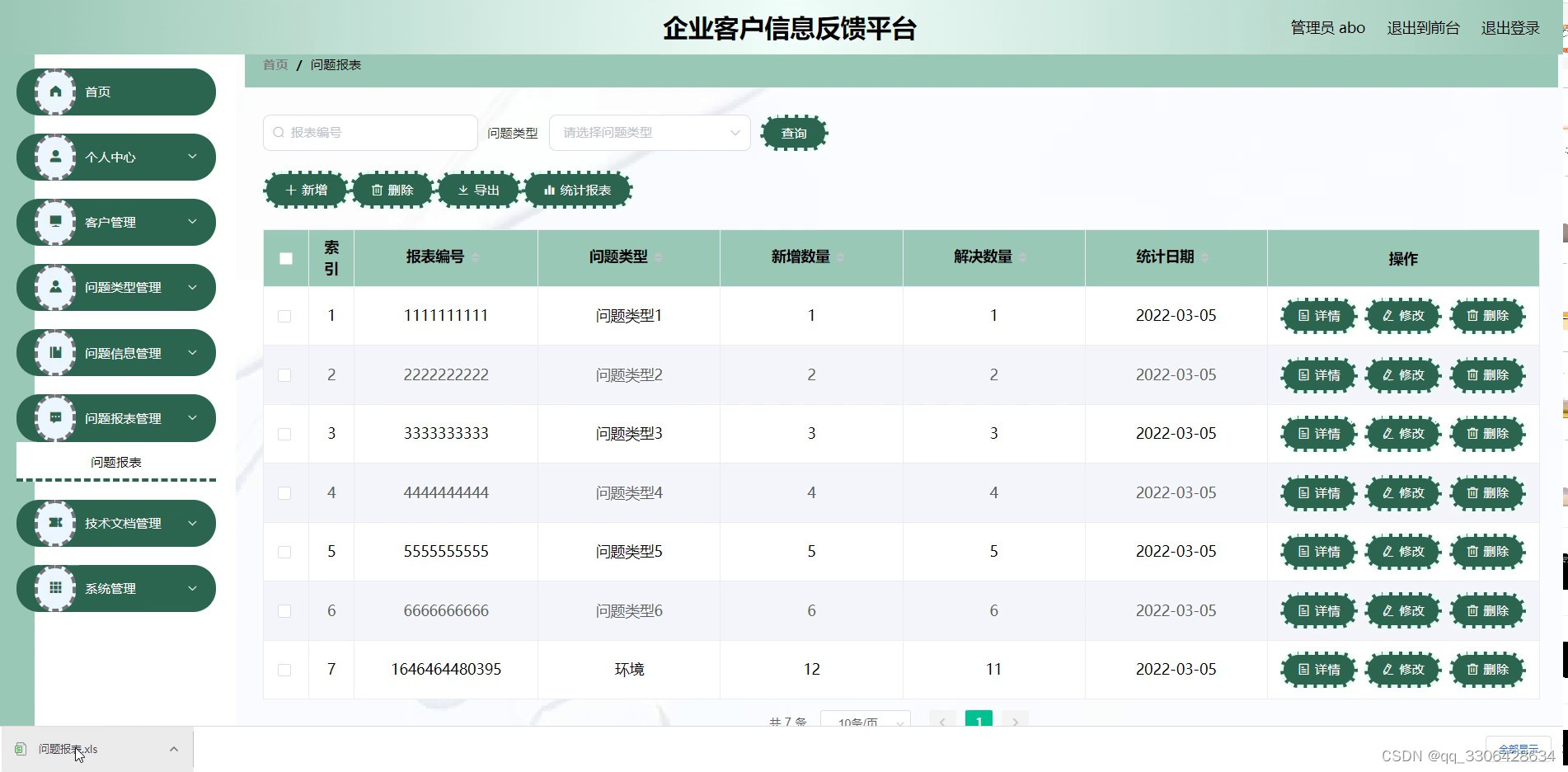Viewport: 1568px width, 772px height.
Task: Collapse the 问题报表管理 menu chevron
Action: (192, 417)
